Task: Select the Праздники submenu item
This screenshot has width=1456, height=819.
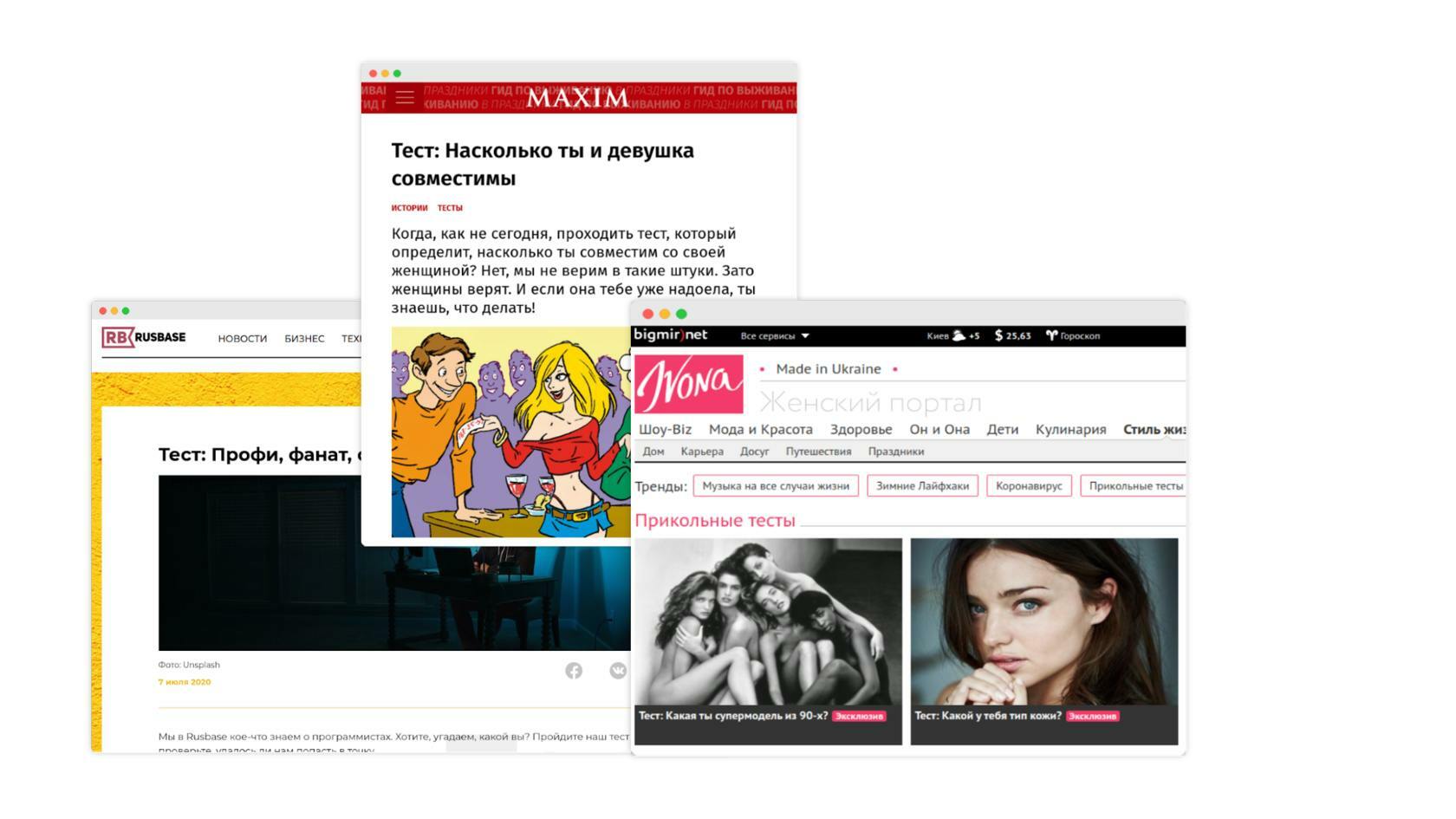Action: click(896, 452)
